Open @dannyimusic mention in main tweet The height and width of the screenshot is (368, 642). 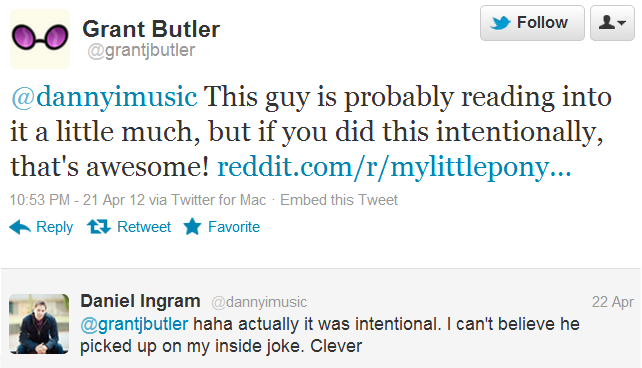coord(104,97)
